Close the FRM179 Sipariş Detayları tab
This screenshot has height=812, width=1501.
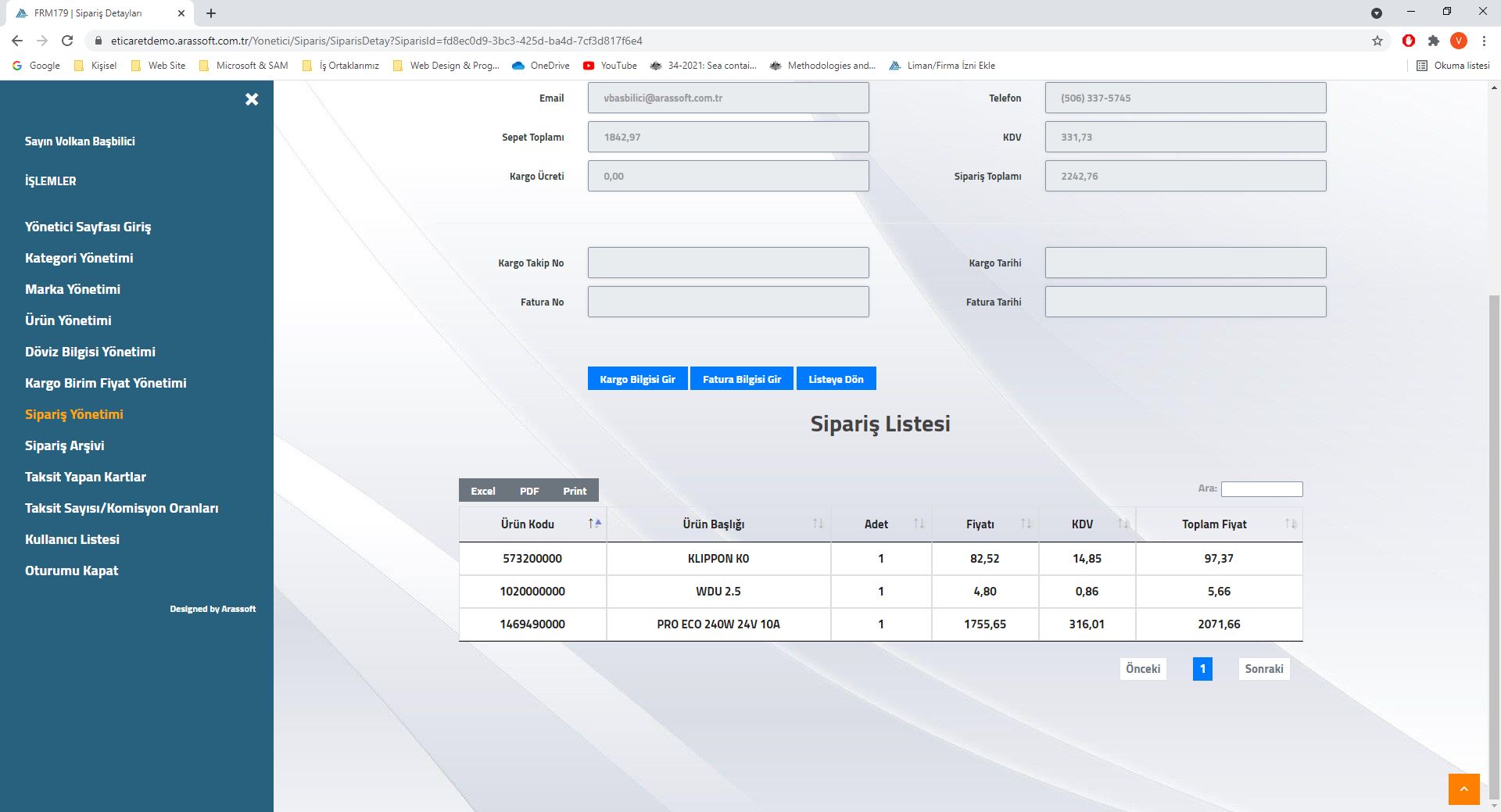[x=181, y=13]
